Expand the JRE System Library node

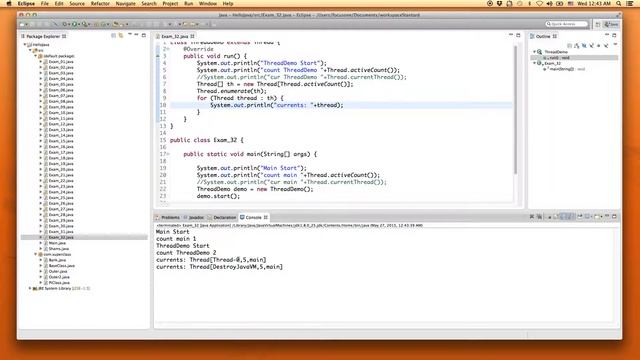point(30,288)
